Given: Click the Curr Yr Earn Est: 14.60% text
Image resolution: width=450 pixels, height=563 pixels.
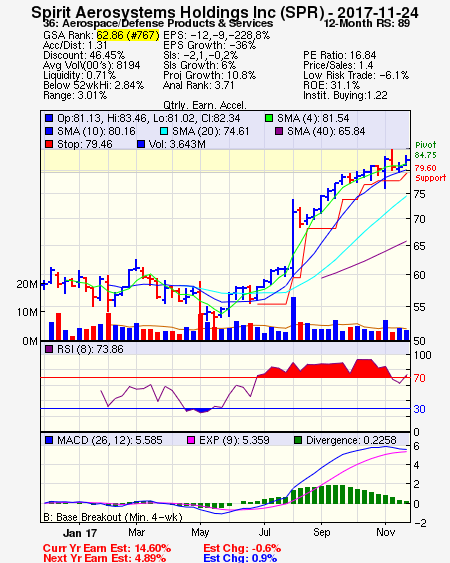Looking at the screenshot, I should point(107,548).
